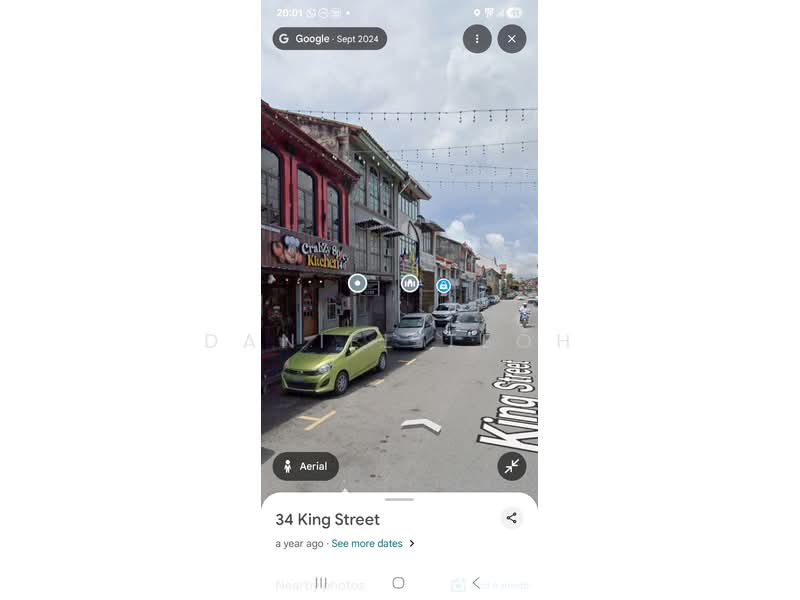Open See more dates link
This screenshot has height=600, width=800.
point(366,543)
